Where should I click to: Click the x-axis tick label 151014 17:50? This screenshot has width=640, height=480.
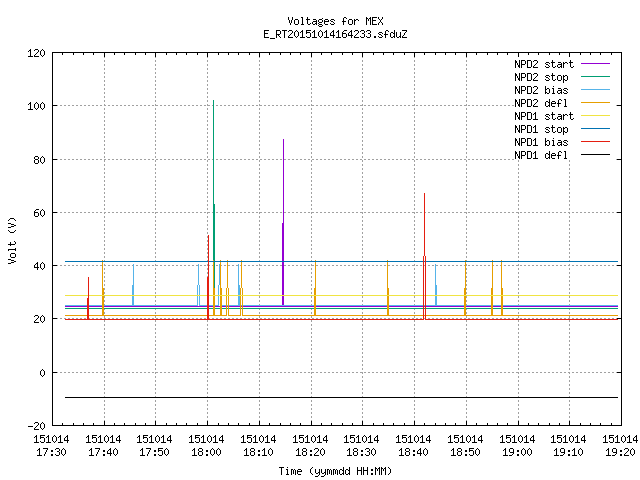[x=154, y=446]
